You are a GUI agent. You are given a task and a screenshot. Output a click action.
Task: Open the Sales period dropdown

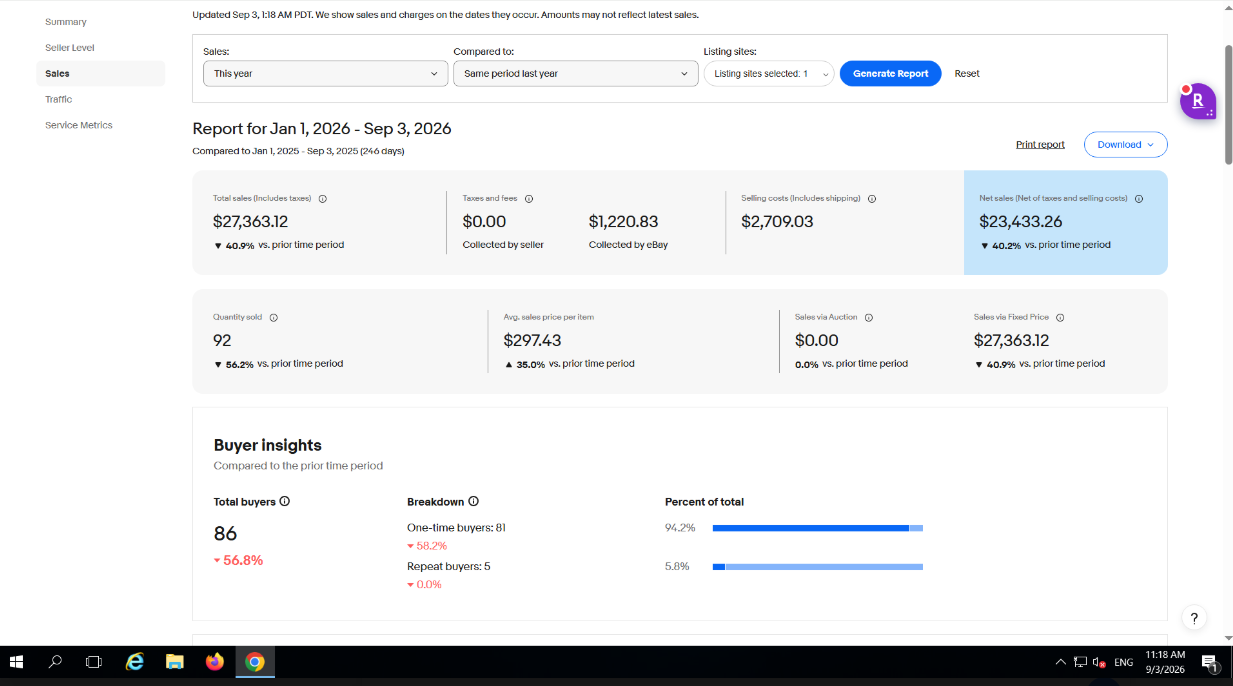click(x=325, y=74)
